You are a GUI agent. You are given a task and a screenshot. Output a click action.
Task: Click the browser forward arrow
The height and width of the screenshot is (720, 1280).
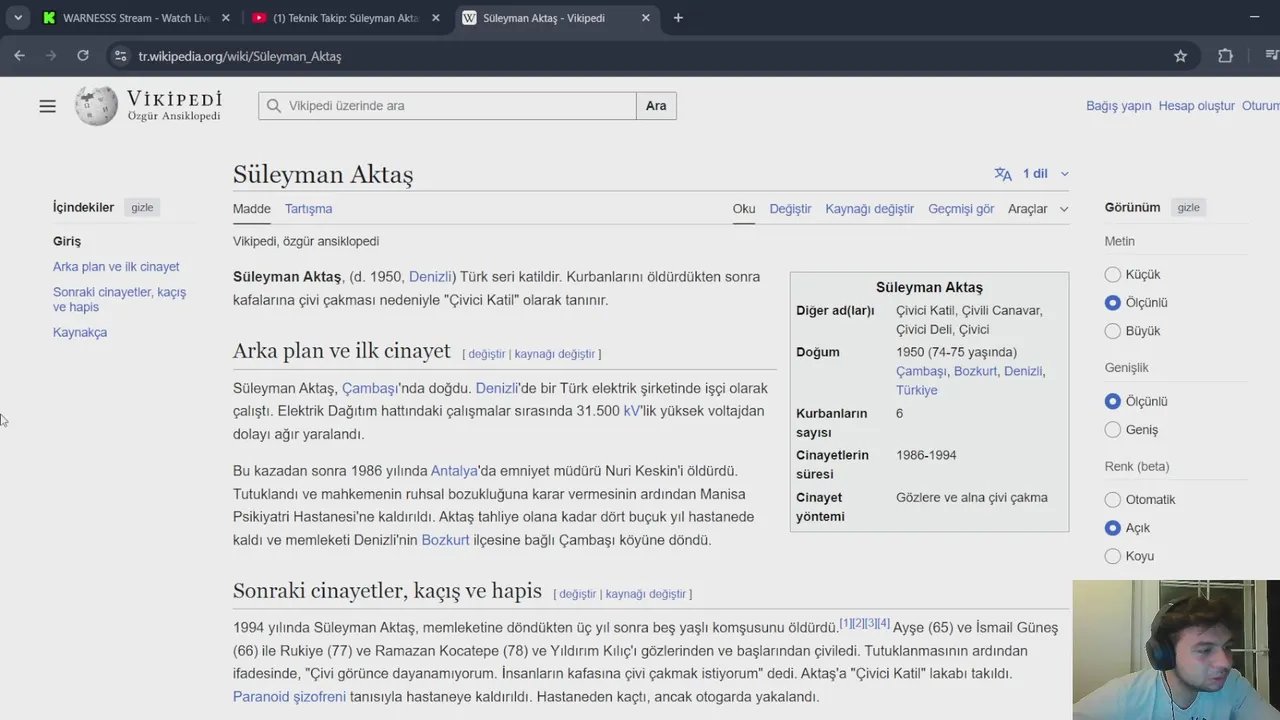pos(51,56)
